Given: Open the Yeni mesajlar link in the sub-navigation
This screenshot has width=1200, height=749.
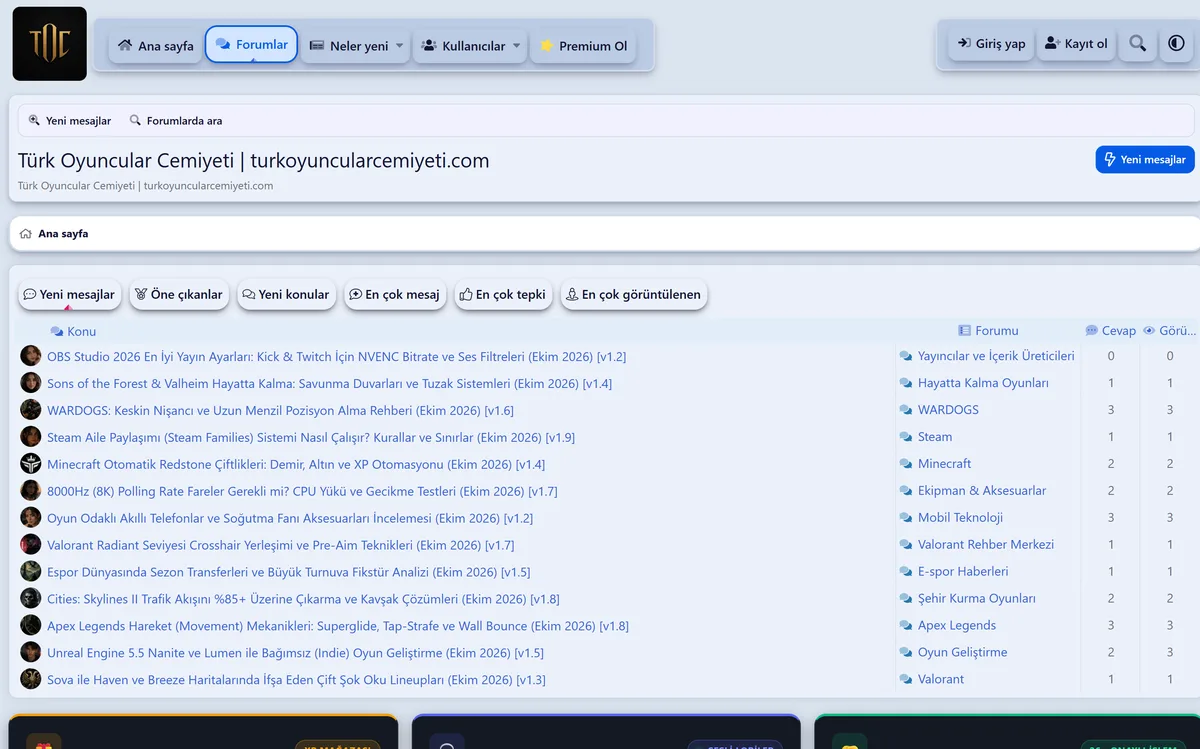Looking at the screenshot, I should pos(70,121).
